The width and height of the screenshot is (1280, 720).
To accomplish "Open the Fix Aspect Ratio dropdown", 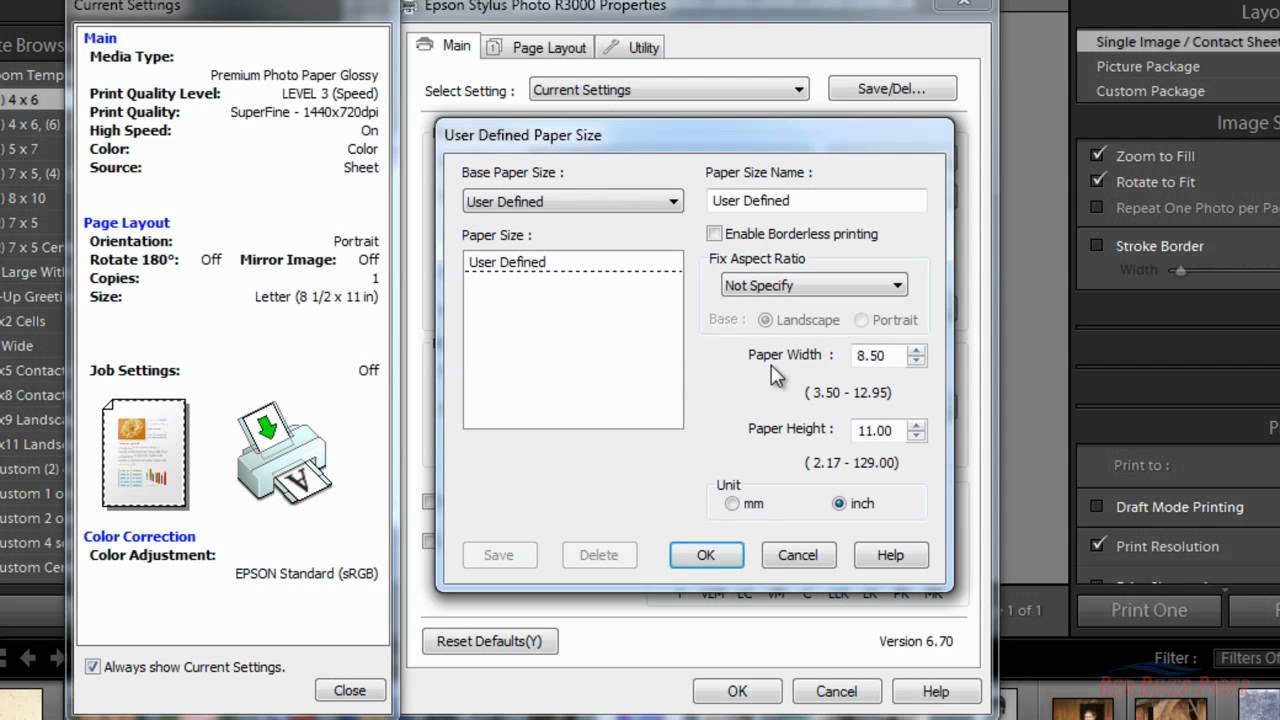I will pos(814,285).
